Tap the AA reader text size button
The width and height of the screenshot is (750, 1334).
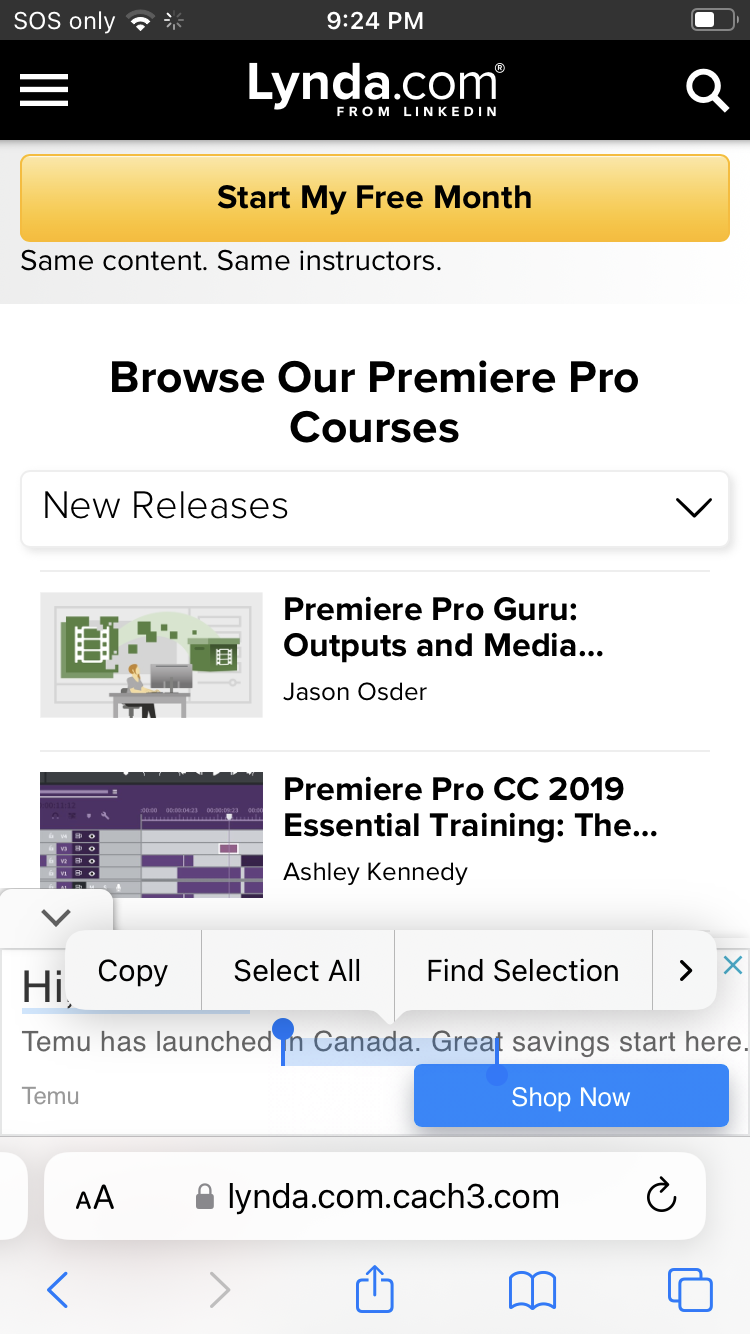(95, 1197)
